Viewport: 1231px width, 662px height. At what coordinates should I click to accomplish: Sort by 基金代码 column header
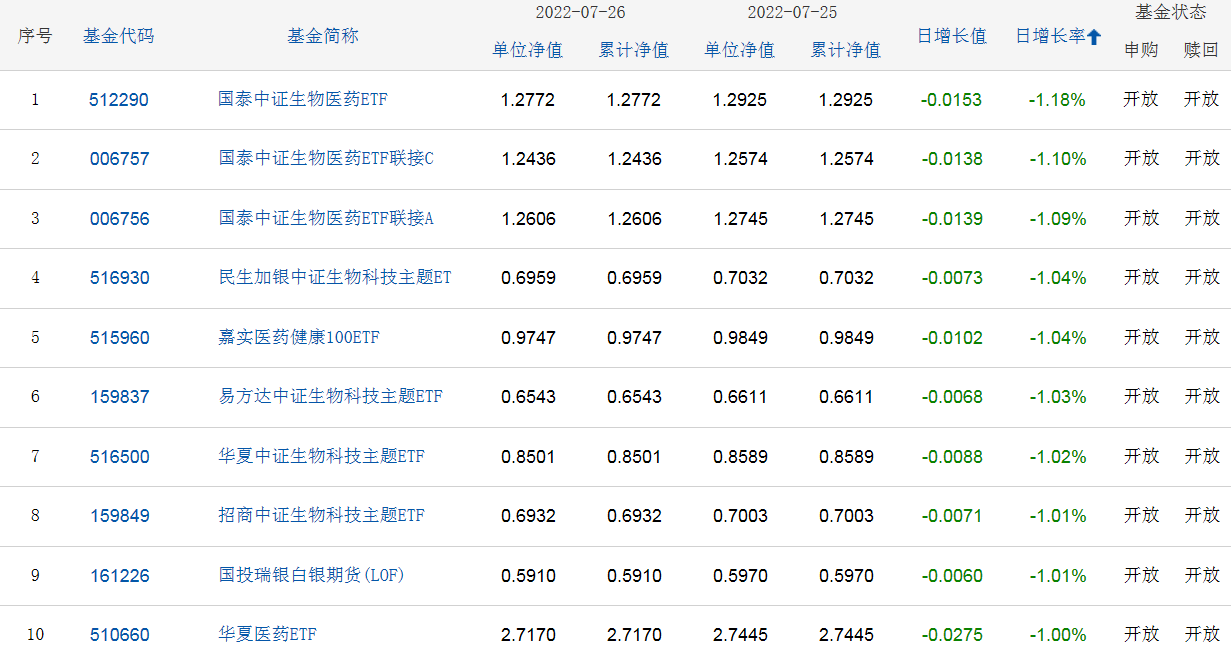tap(119, 36)
